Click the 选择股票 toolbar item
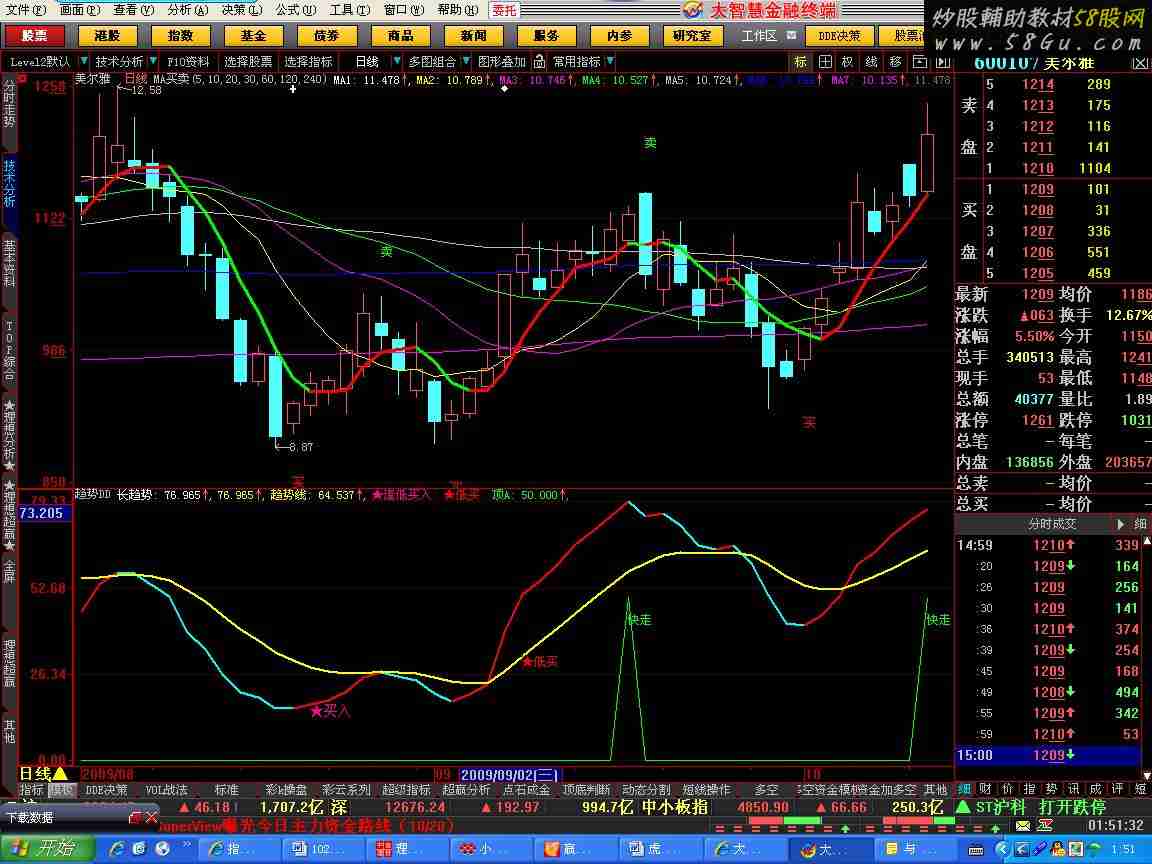Viewport: 1152px width, 864px height. (x=248, y=62)
